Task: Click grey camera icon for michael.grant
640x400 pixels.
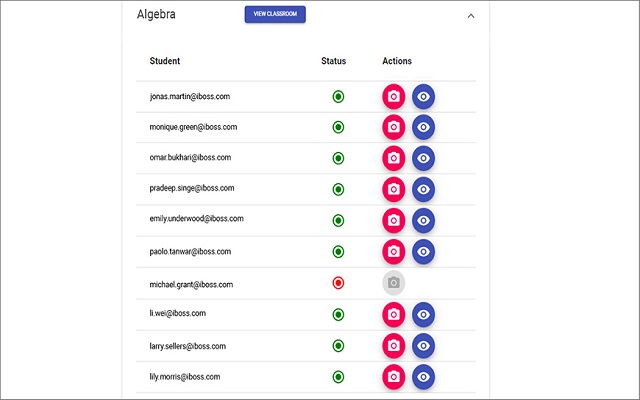Action: [393, 283]
